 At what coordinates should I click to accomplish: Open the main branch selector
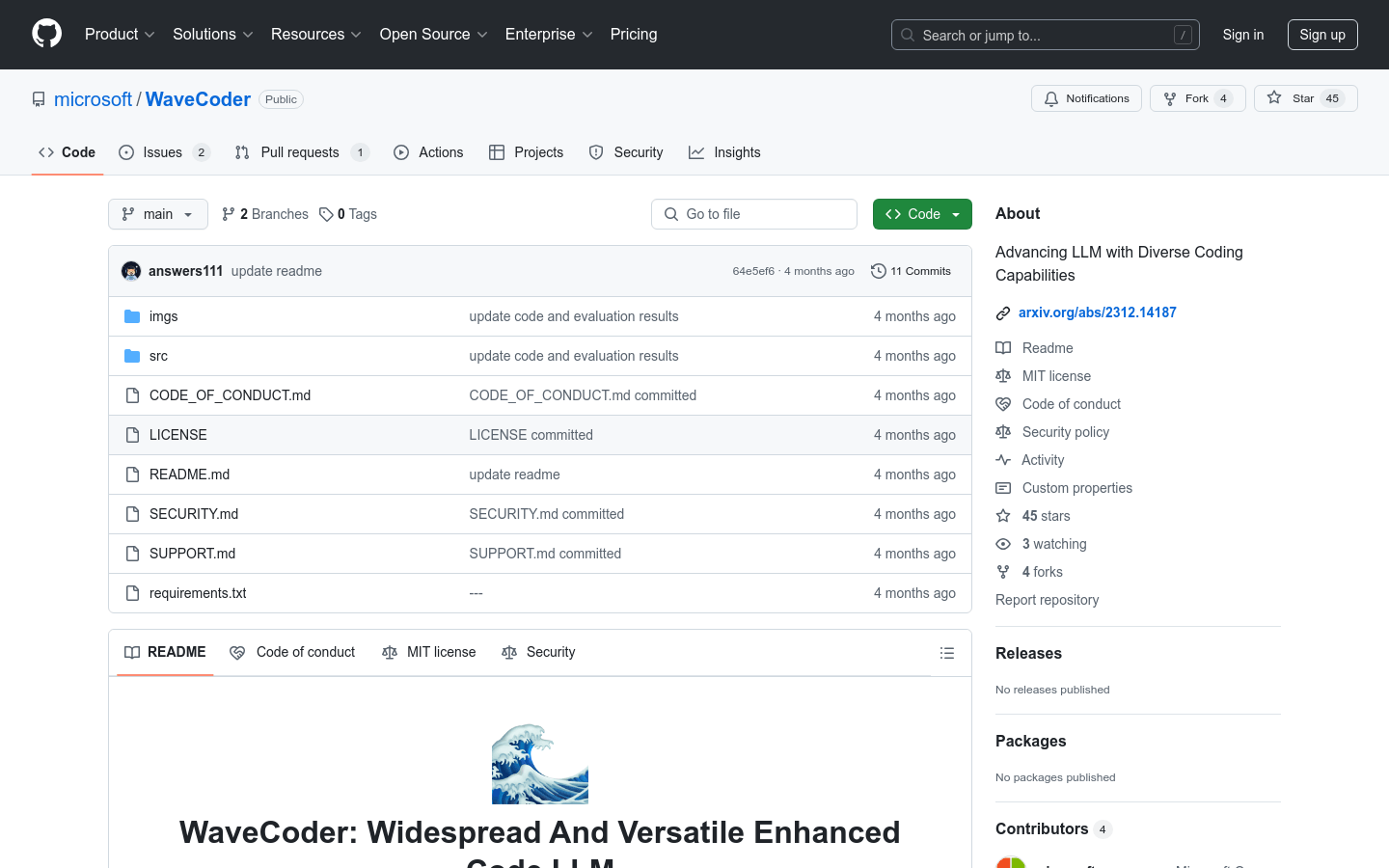(158, 214)
